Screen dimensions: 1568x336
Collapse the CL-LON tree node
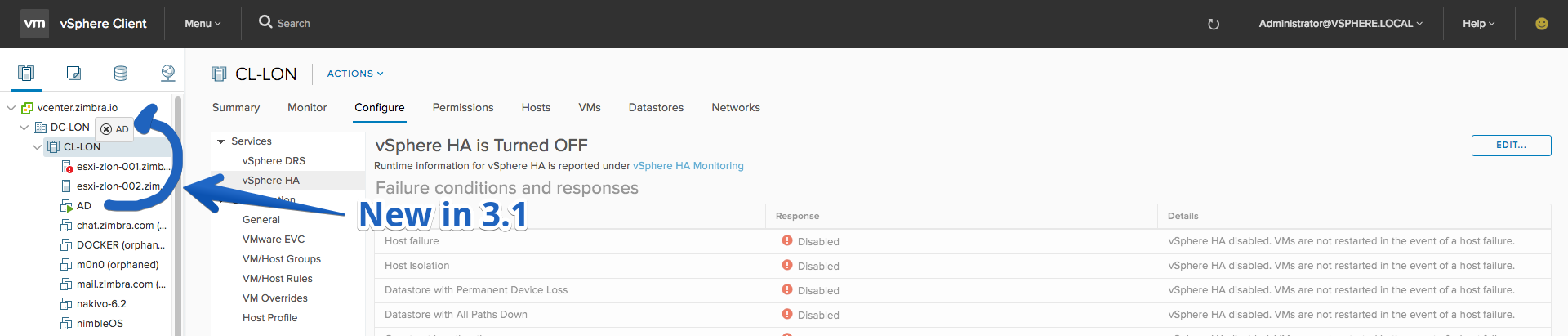[x=37, y=147]
